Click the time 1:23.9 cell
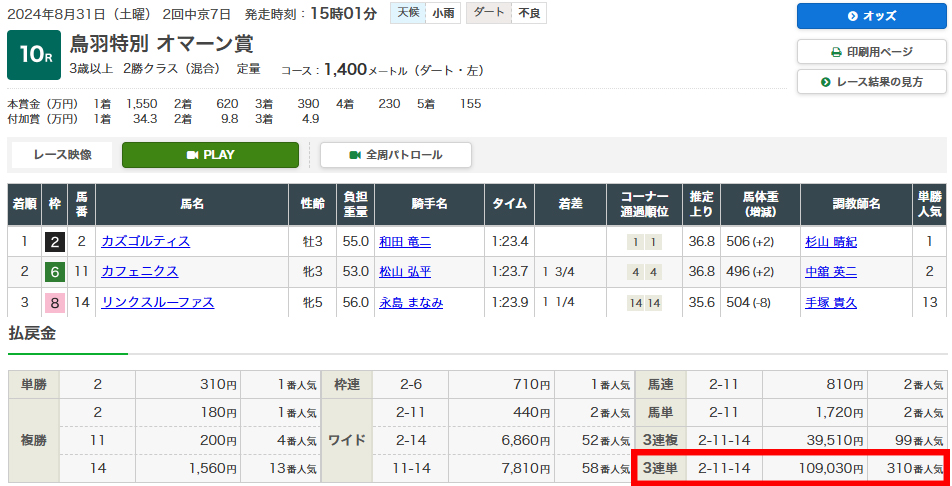 [510, 303]
